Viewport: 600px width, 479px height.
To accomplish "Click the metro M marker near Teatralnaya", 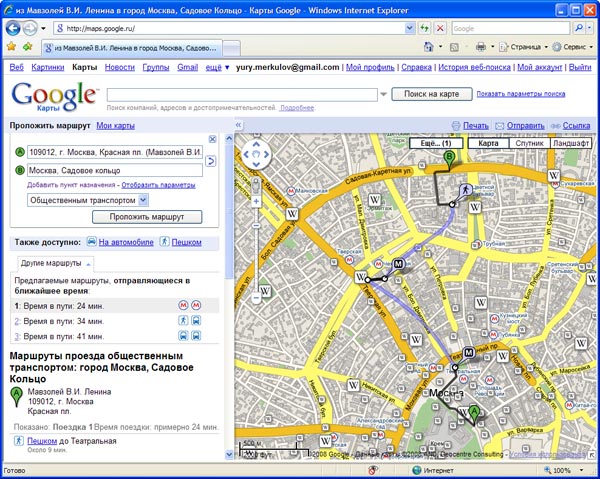I will 469,353.
